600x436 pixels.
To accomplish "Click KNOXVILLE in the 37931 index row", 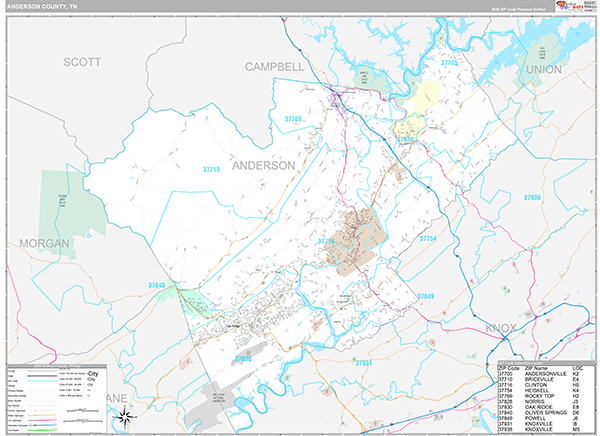I will tap(538, 424).
